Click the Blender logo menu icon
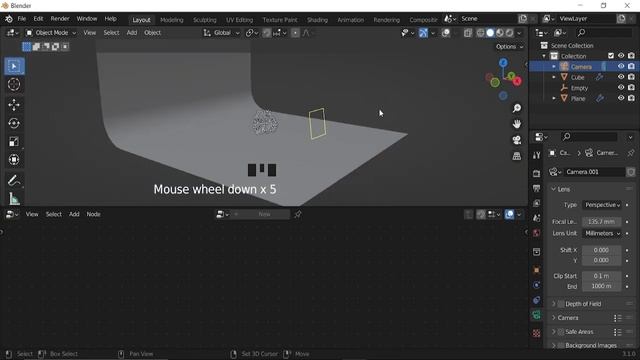 (9, 19)
